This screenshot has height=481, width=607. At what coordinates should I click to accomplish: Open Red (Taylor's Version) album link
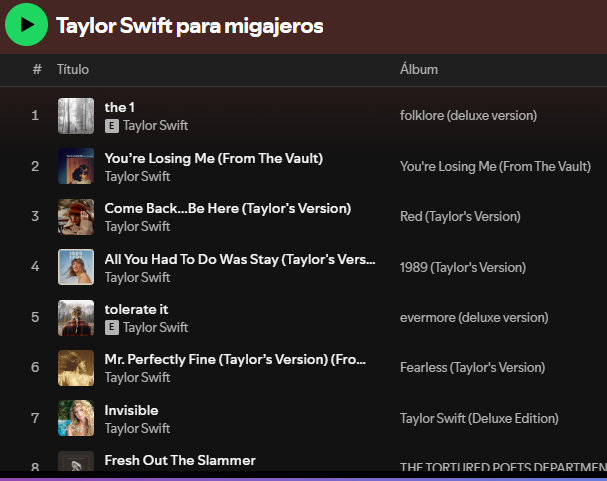460,217
